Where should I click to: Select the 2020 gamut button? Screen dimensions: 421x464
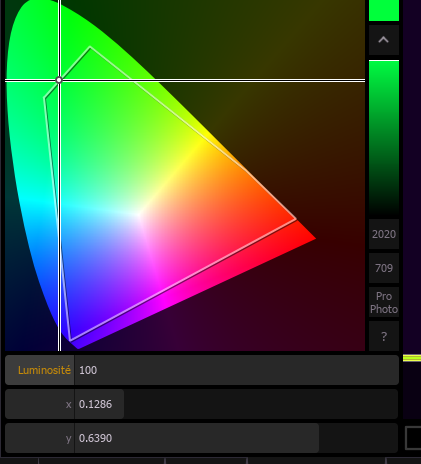[x=384, y=234]
